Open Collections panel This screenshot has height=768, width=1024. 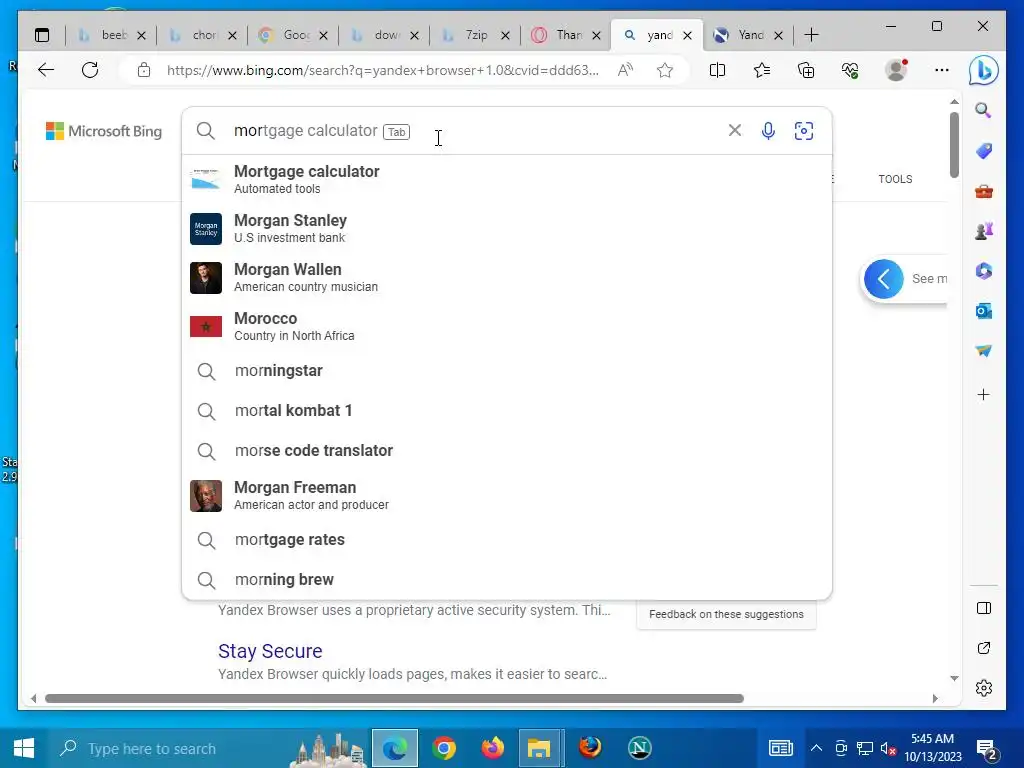(x=806, y=70)
